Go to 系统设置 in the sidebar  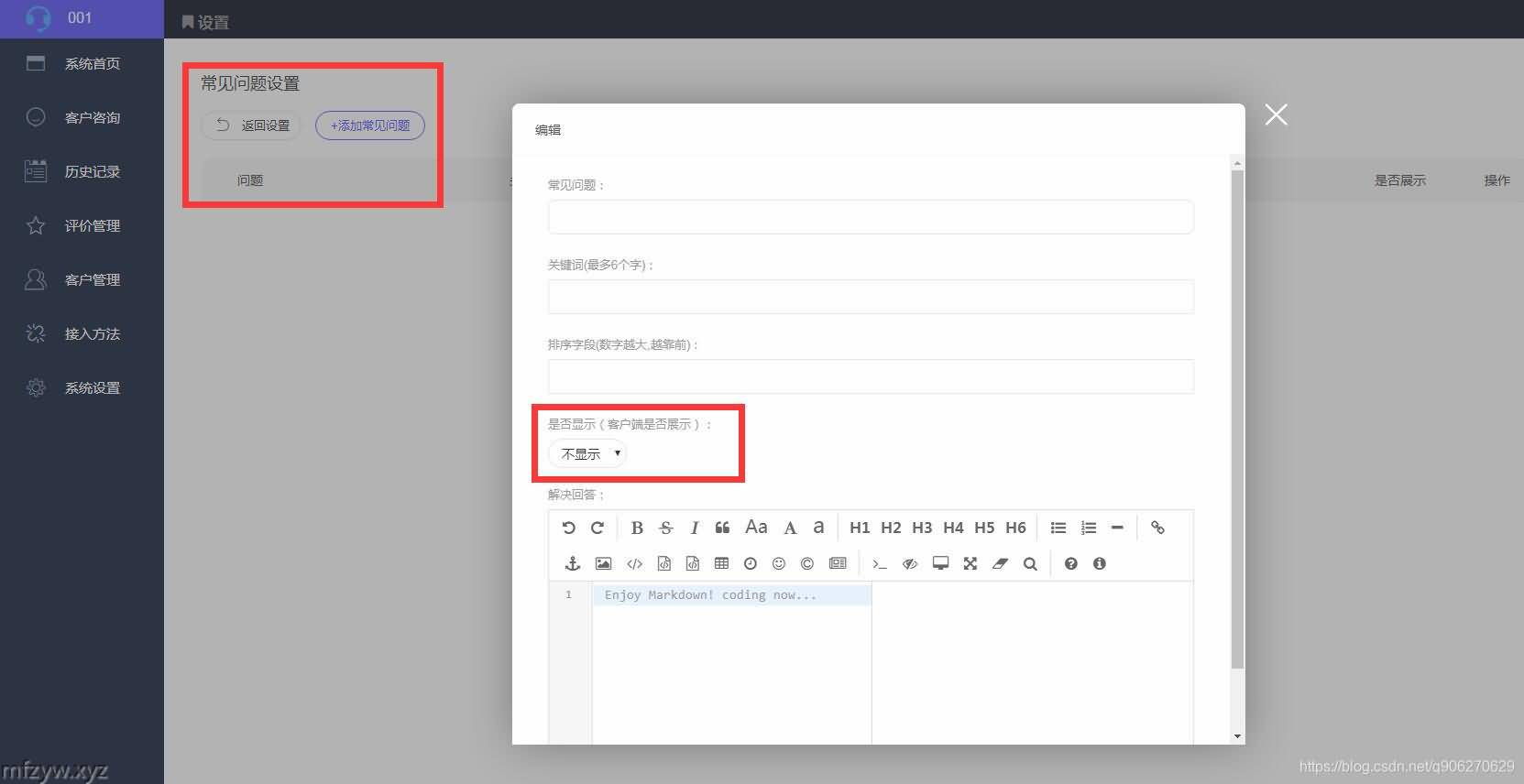[92, 387]
